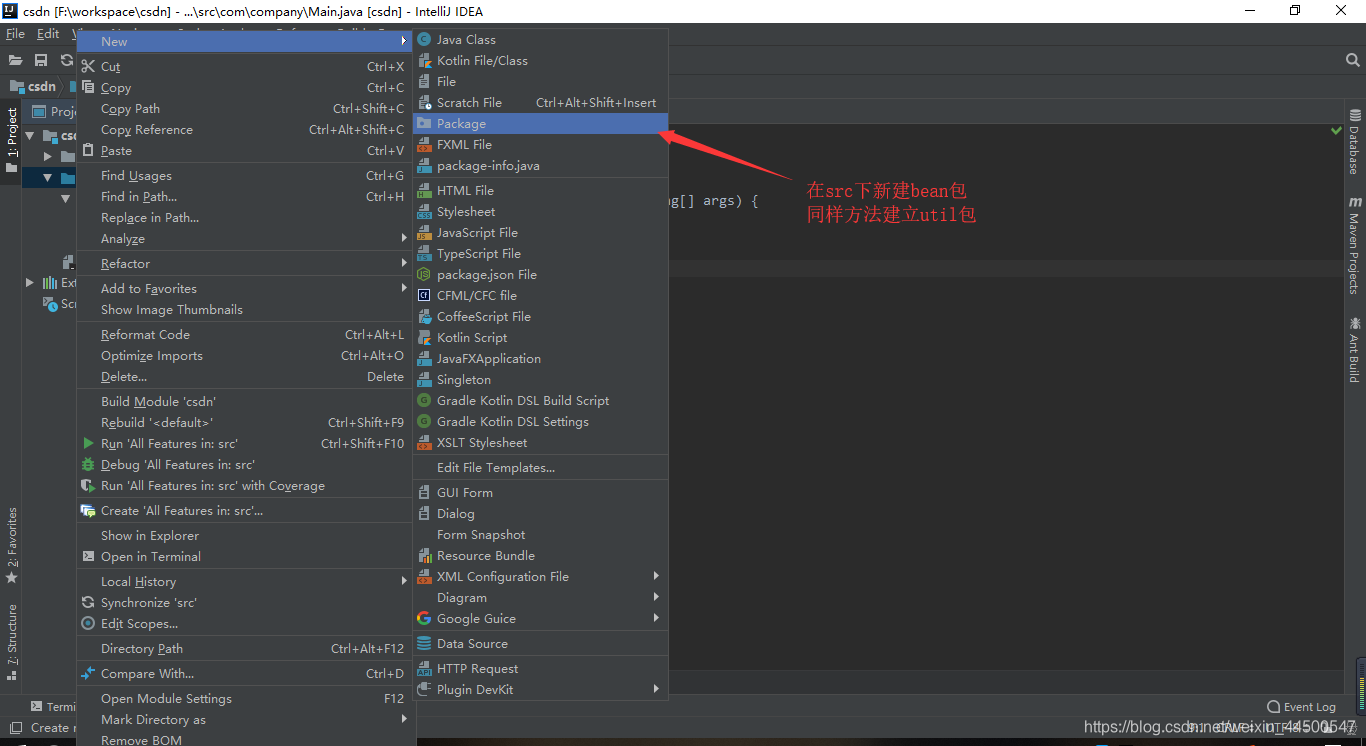Choose Copy Path in the context menu
This screenshot has width=1366, height=746.
tap(245, 108)
